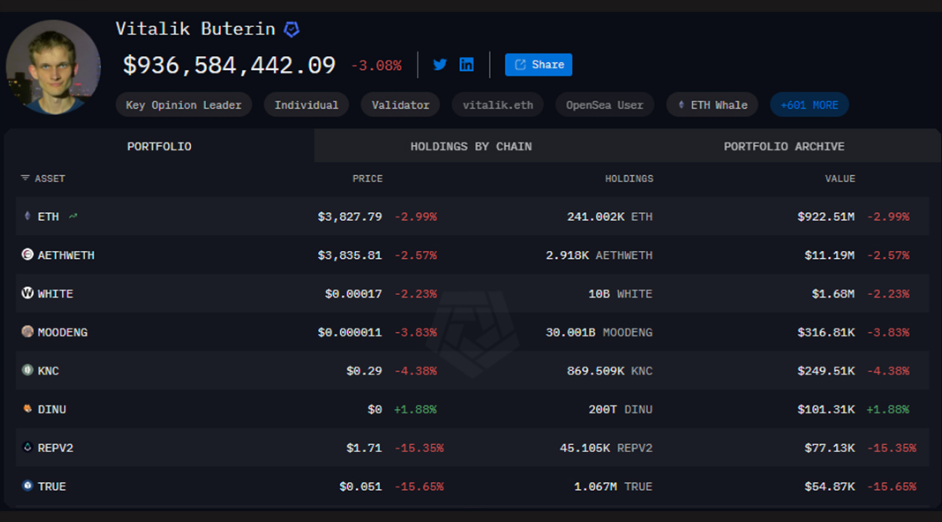Sort the table by VALUE column header
942x522 pixels.
tap(840, 179)
